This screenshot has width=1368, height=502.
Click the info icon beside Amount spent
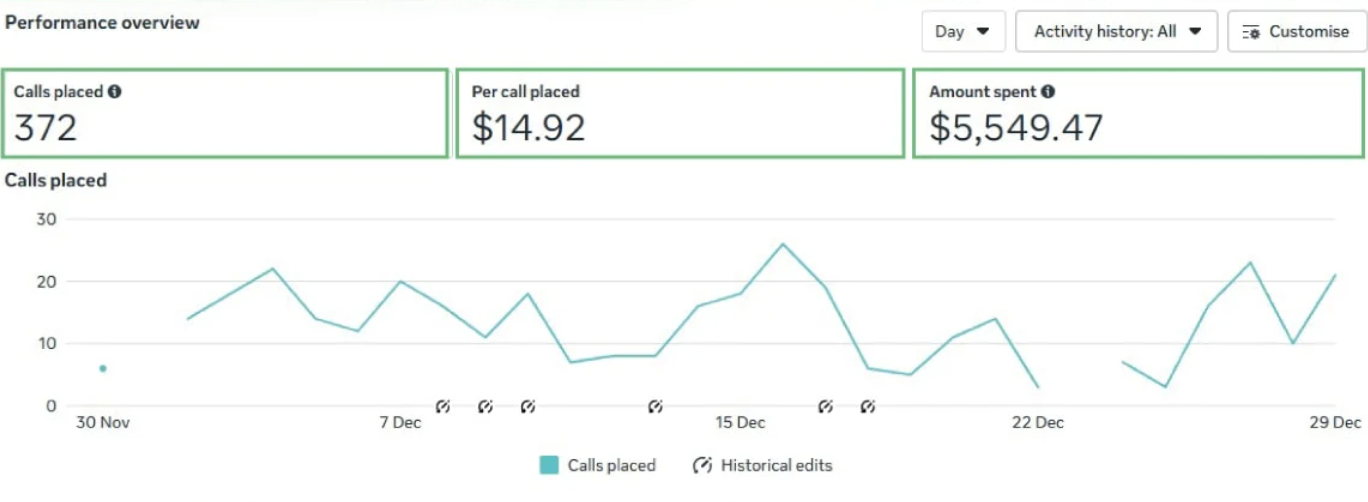pos(1048,92)
